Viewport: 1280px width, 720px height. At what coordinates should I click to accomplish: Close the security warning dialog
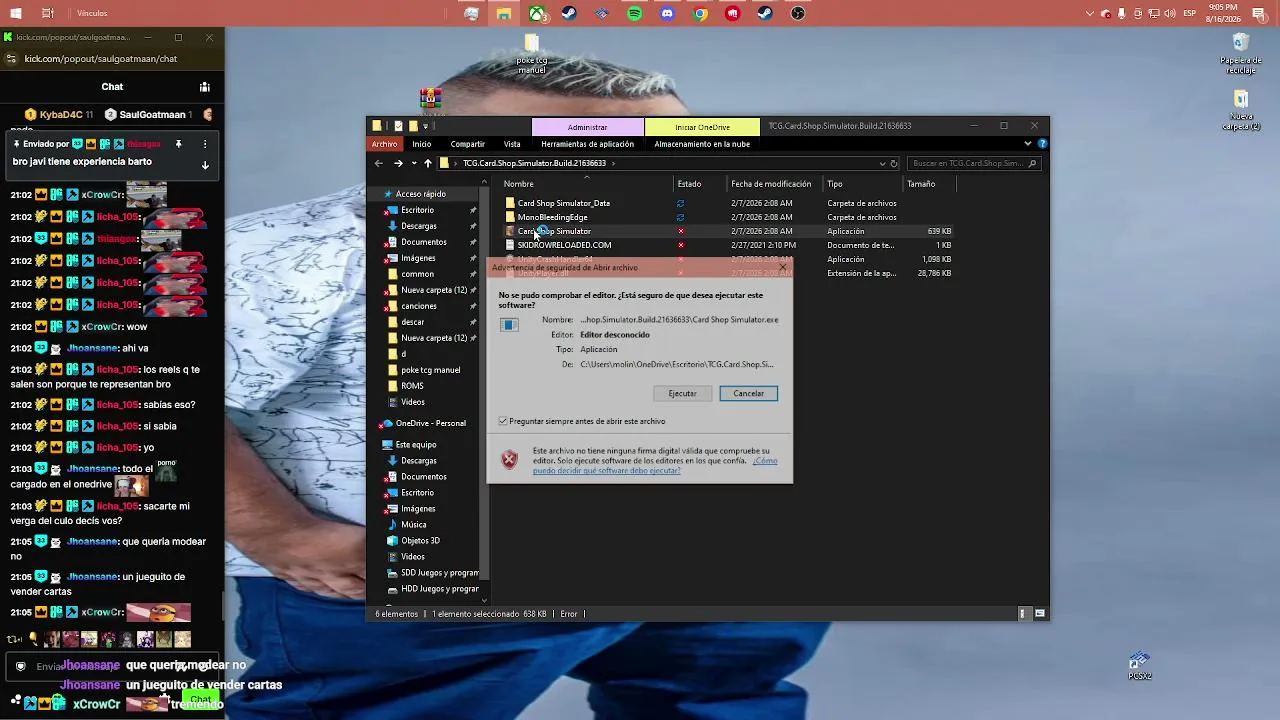[x=782, y=268]
